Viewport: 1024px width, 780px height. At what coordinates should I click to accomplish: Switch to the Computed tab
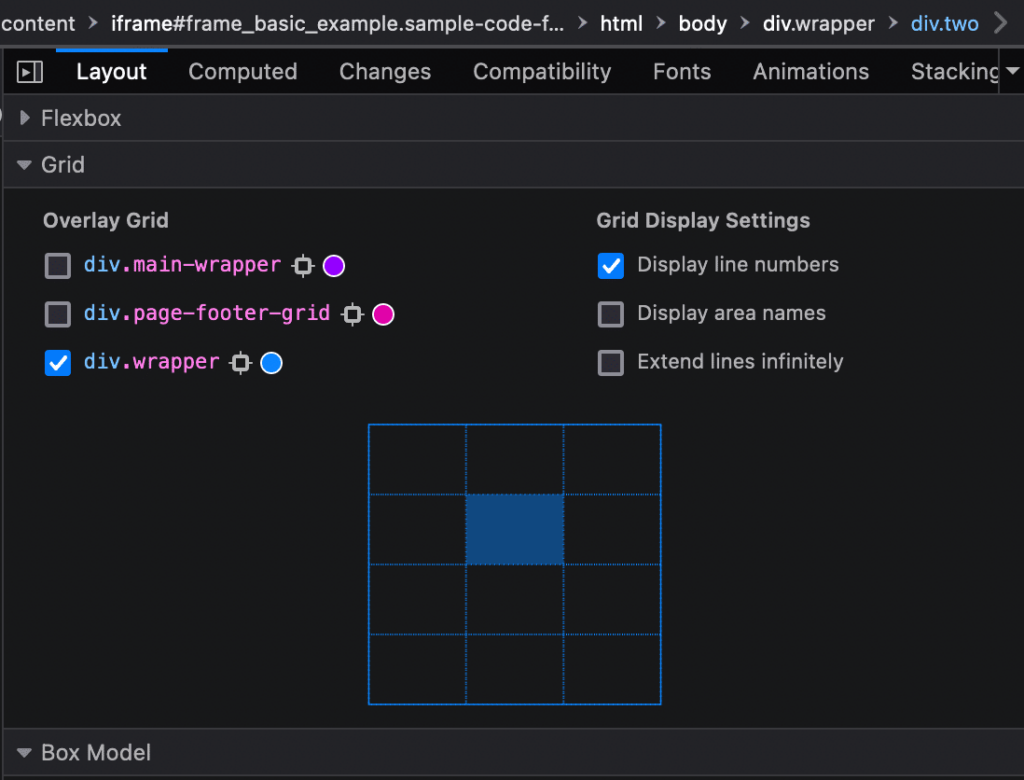coord(242,71)
